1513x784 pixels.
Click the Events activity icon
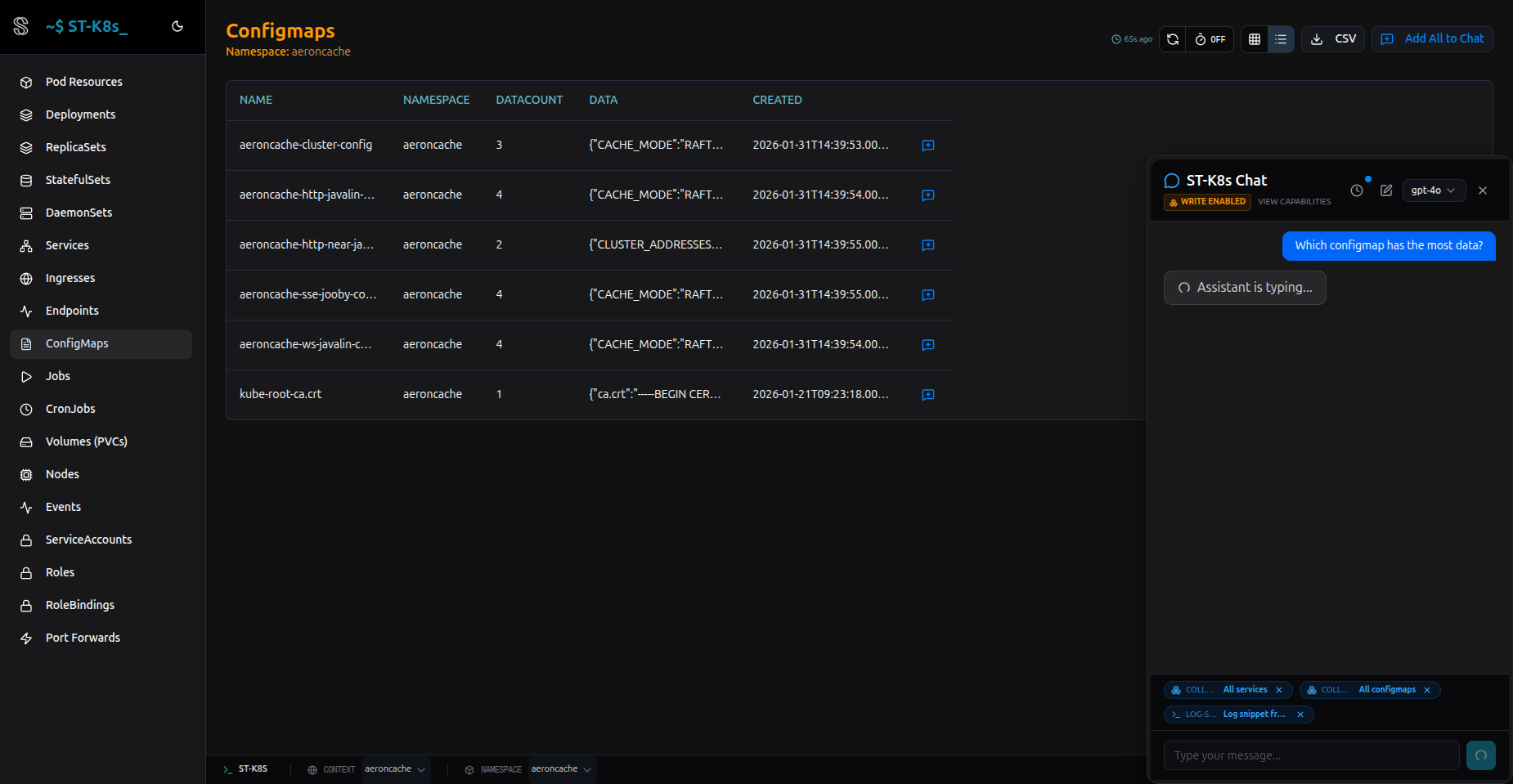pyautogui.click(x=26, y=508)
